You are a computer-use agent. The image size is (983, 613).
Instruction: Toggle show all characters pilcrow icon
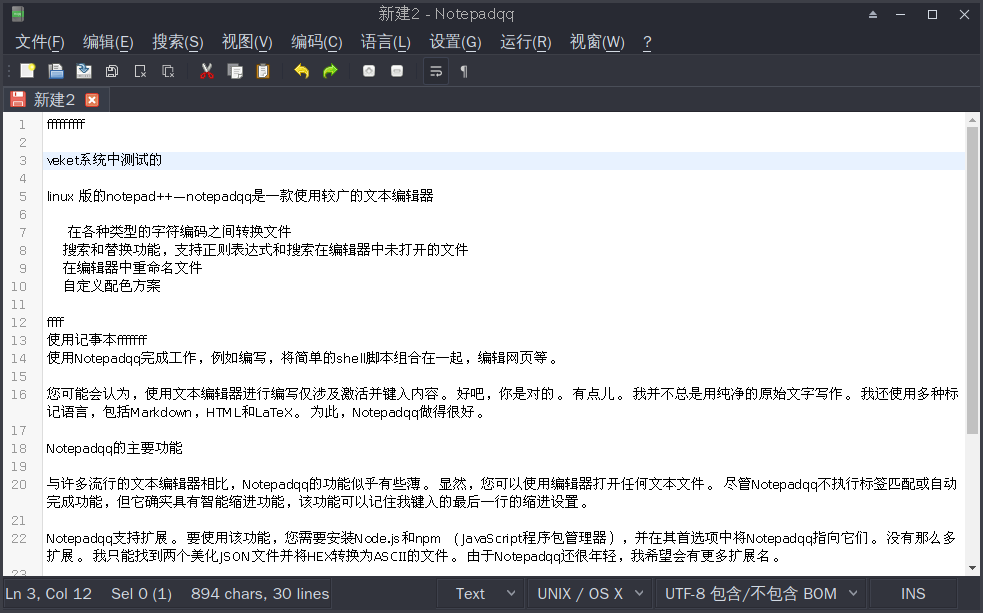click(464, 71)
